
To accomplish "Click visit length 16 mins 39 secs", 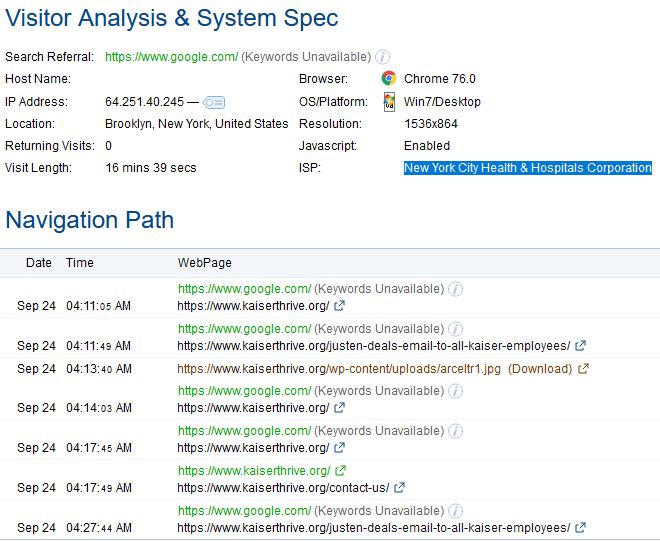I will click(151, 168).
